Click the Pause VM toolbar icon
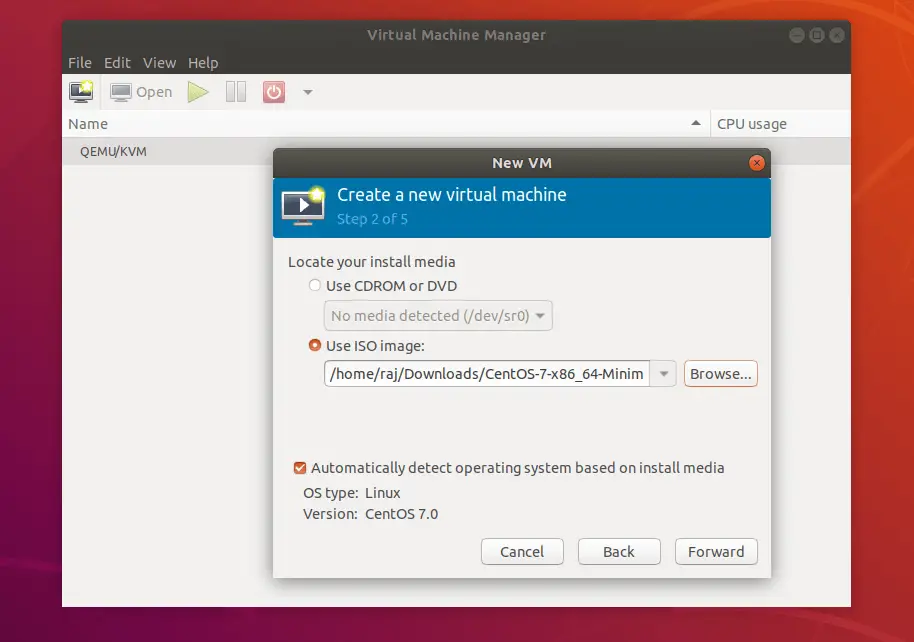Image resolution: width=914 pixels, height=642 pixels. (236, 92)
